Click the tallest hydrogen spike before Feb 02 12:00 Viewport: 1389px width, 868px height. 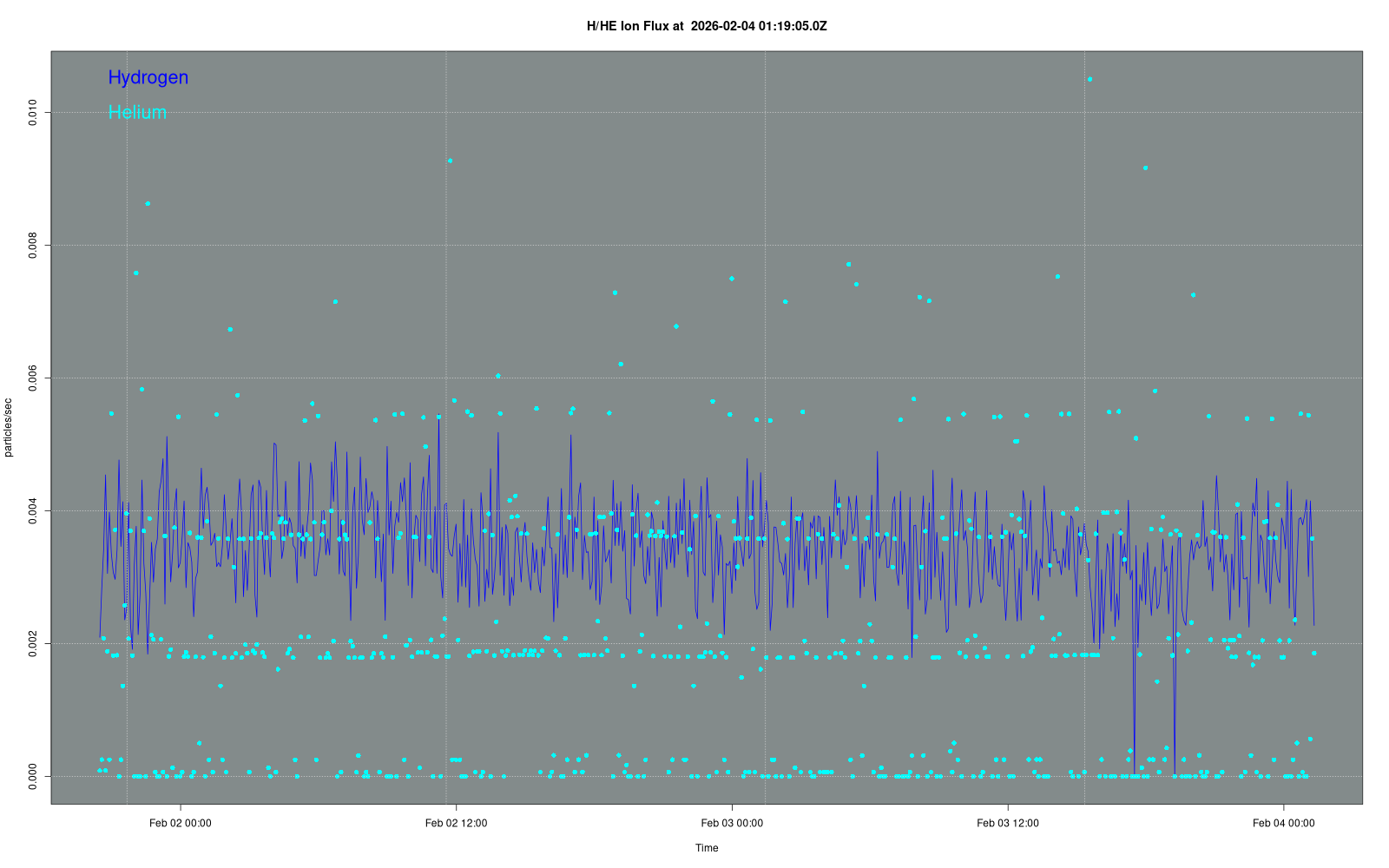click(438, 418)
